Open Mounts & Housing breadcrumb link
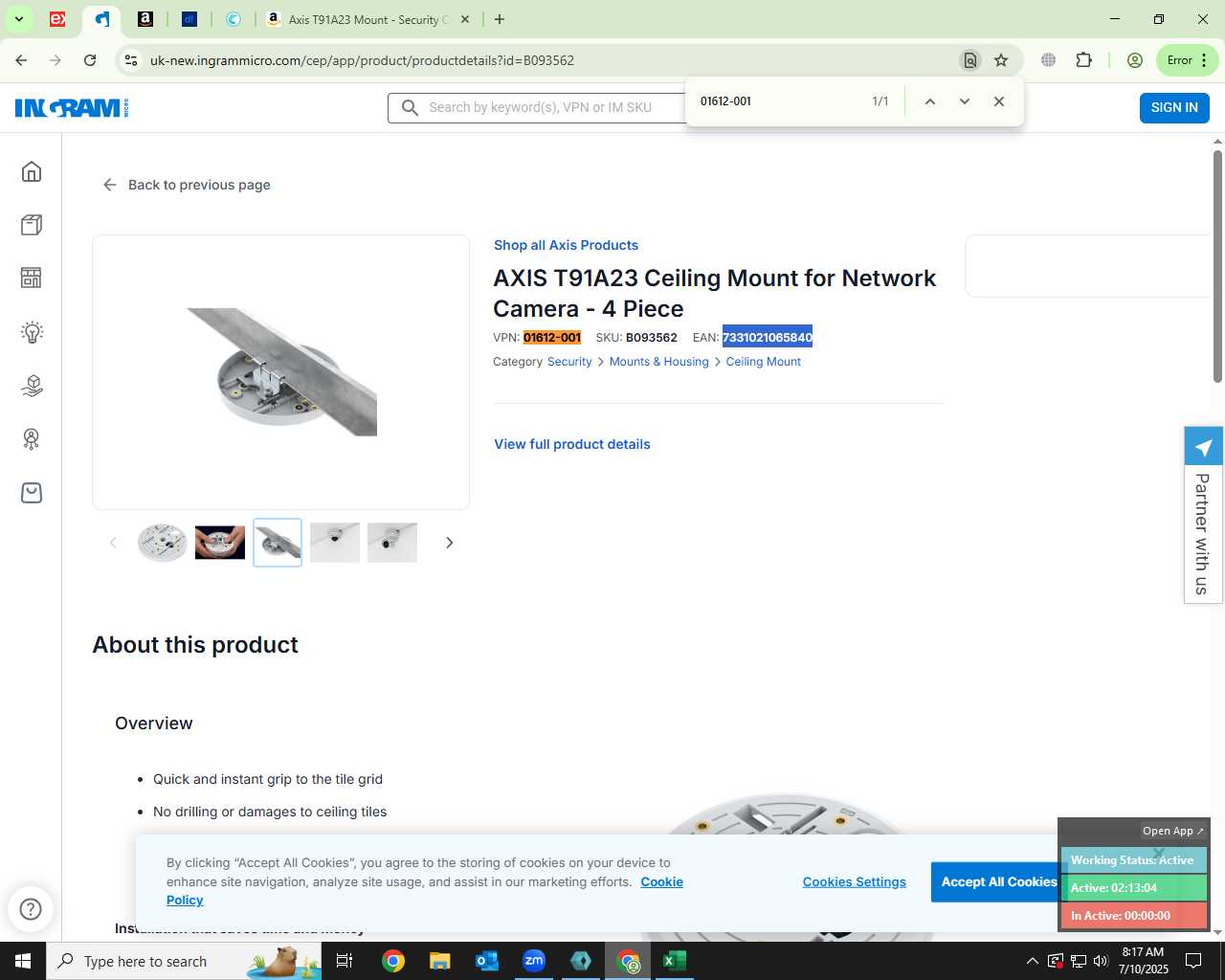 pos(659,362)
